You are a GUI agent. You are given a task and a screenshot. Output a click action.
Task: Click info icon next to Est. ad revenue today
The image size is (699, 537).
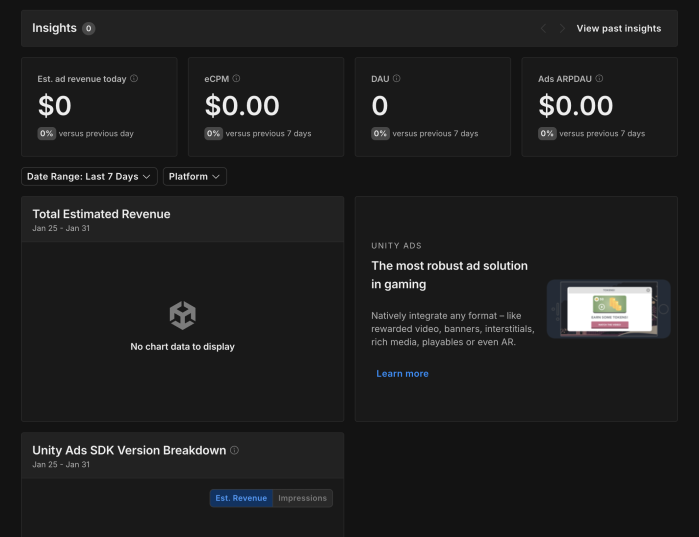[x=134, y=78]
